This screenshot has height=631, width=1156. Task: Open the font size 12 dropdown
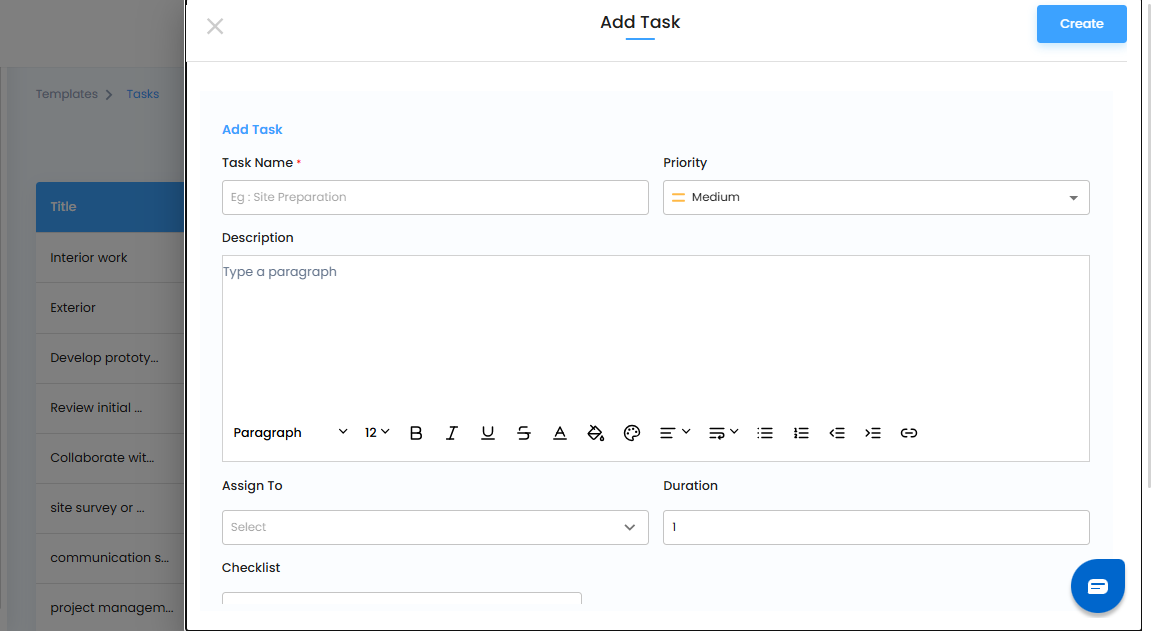(x=377, y=433)
